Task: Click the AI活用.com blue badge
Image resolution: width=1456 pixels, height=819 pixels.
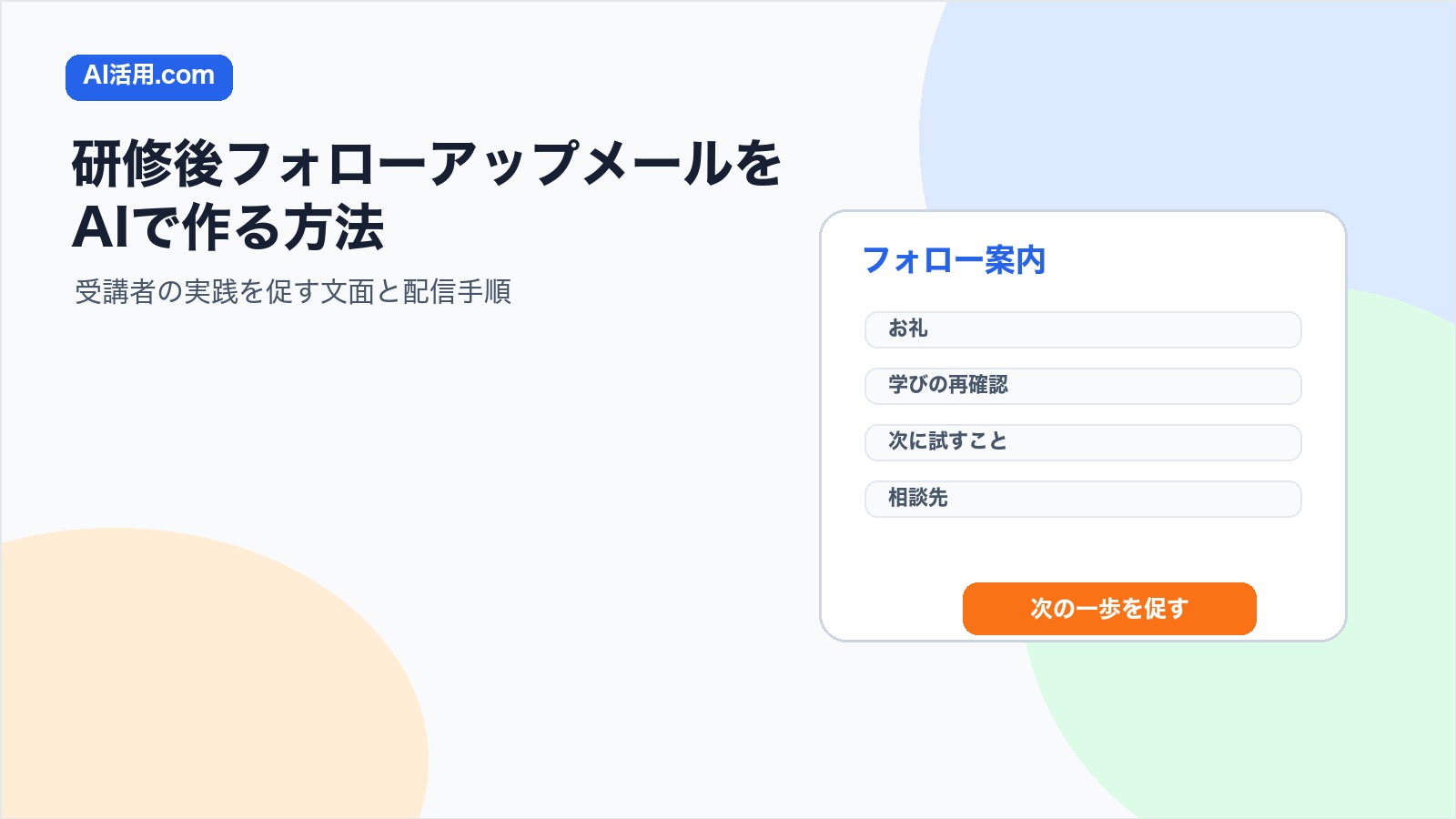Action: point(149,77)
